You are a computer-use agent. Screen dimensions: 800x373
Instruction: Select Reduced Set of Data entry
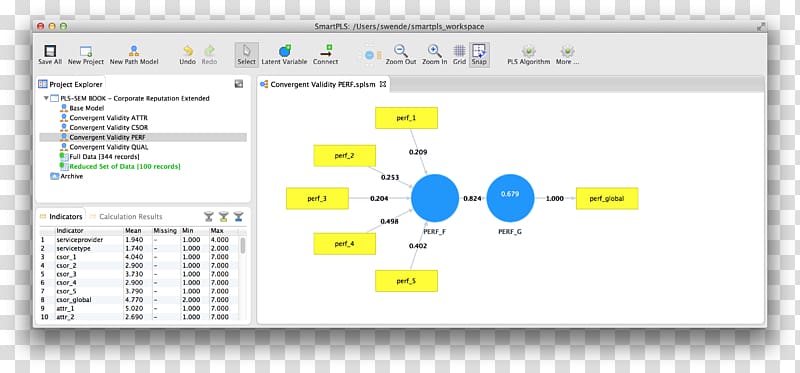click(124, 166)
